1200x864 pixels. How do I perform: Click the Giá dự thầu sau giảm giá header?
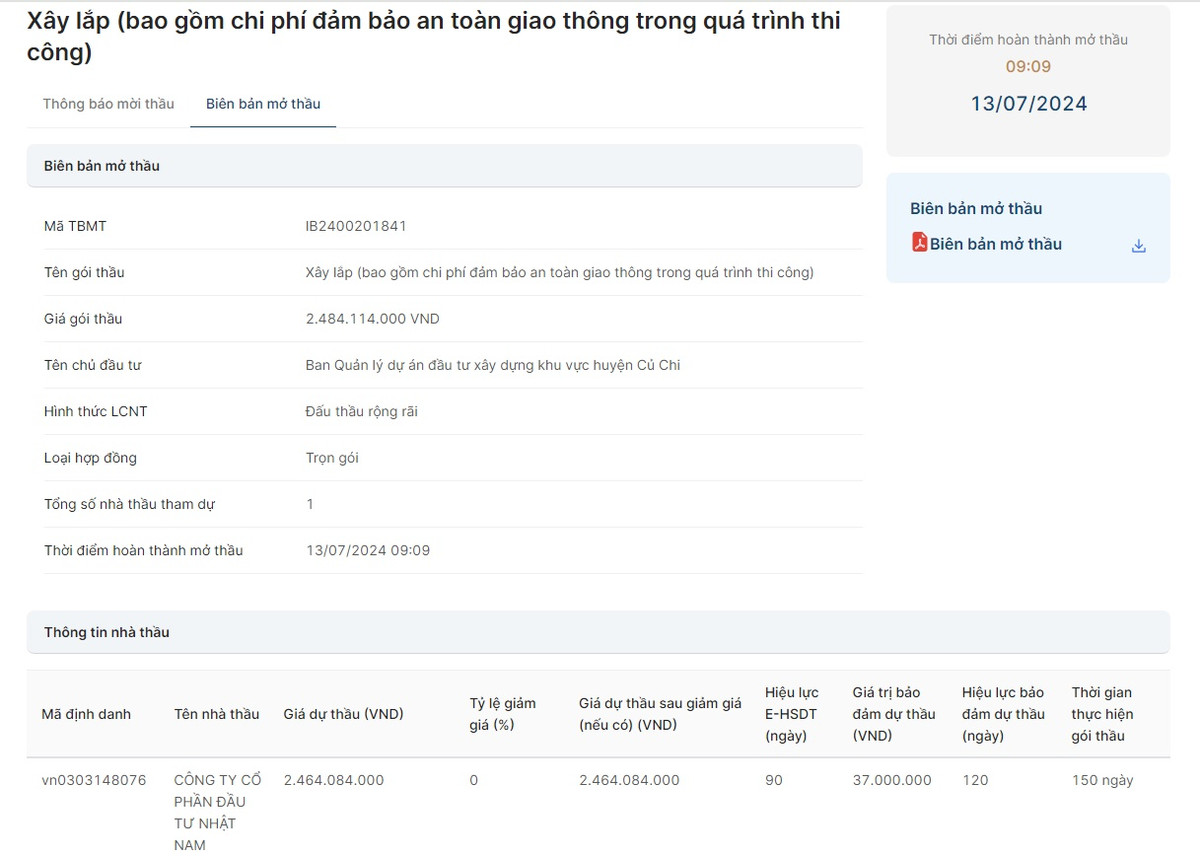(x=660, y=714)
